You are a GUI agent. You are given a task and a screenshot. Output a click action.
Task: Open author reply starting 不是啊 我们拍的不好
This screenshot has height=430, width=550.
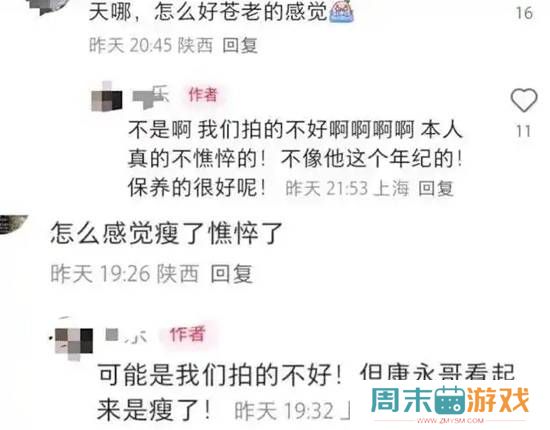[x=295, y=159]
